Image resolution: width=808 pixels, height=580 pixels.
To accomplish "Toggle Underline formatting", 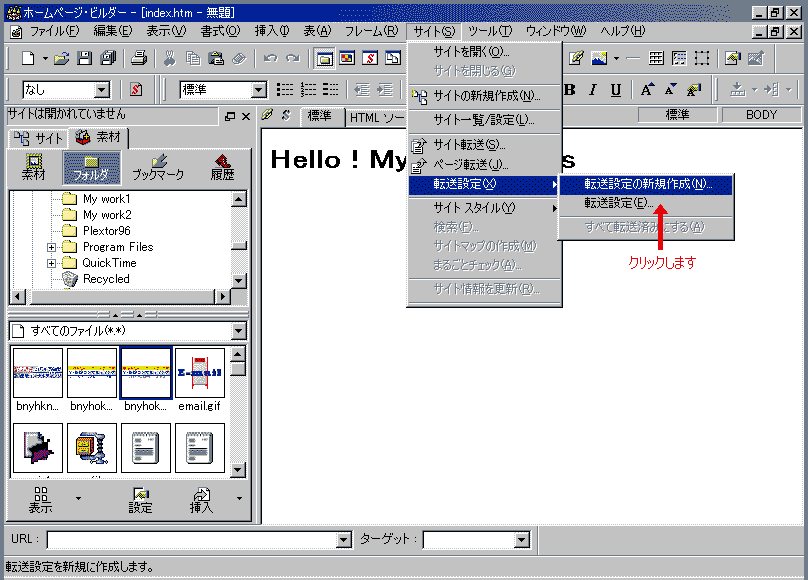I will click(616, 90).
